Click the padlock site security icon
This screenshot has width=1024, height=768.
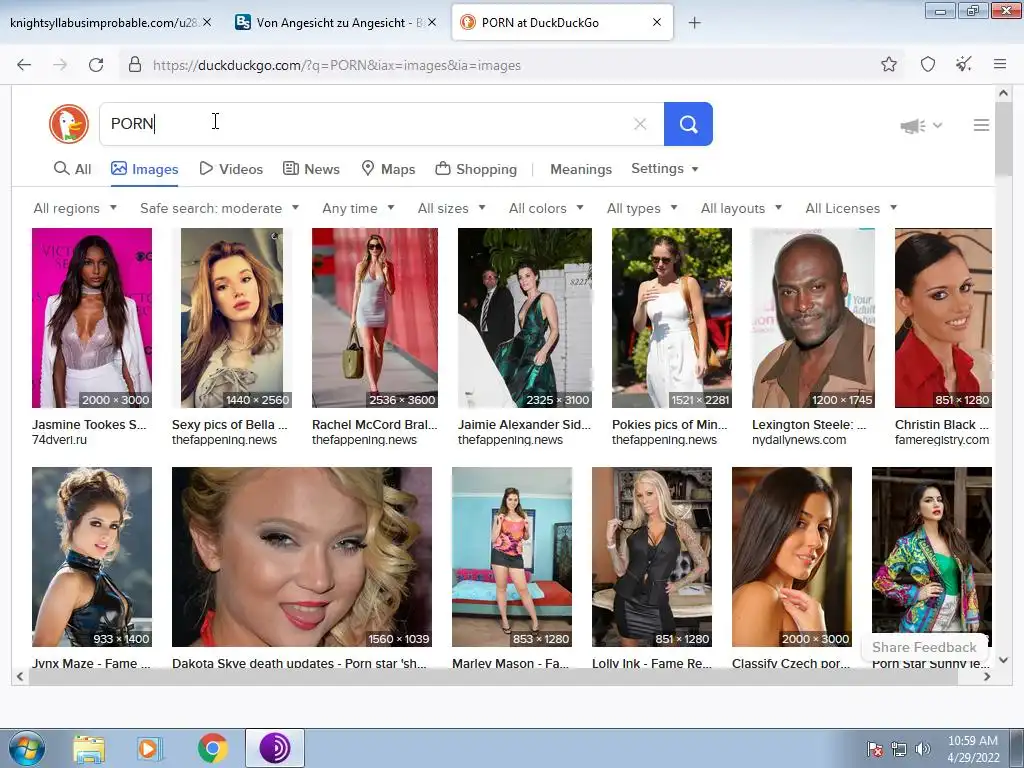135,65
